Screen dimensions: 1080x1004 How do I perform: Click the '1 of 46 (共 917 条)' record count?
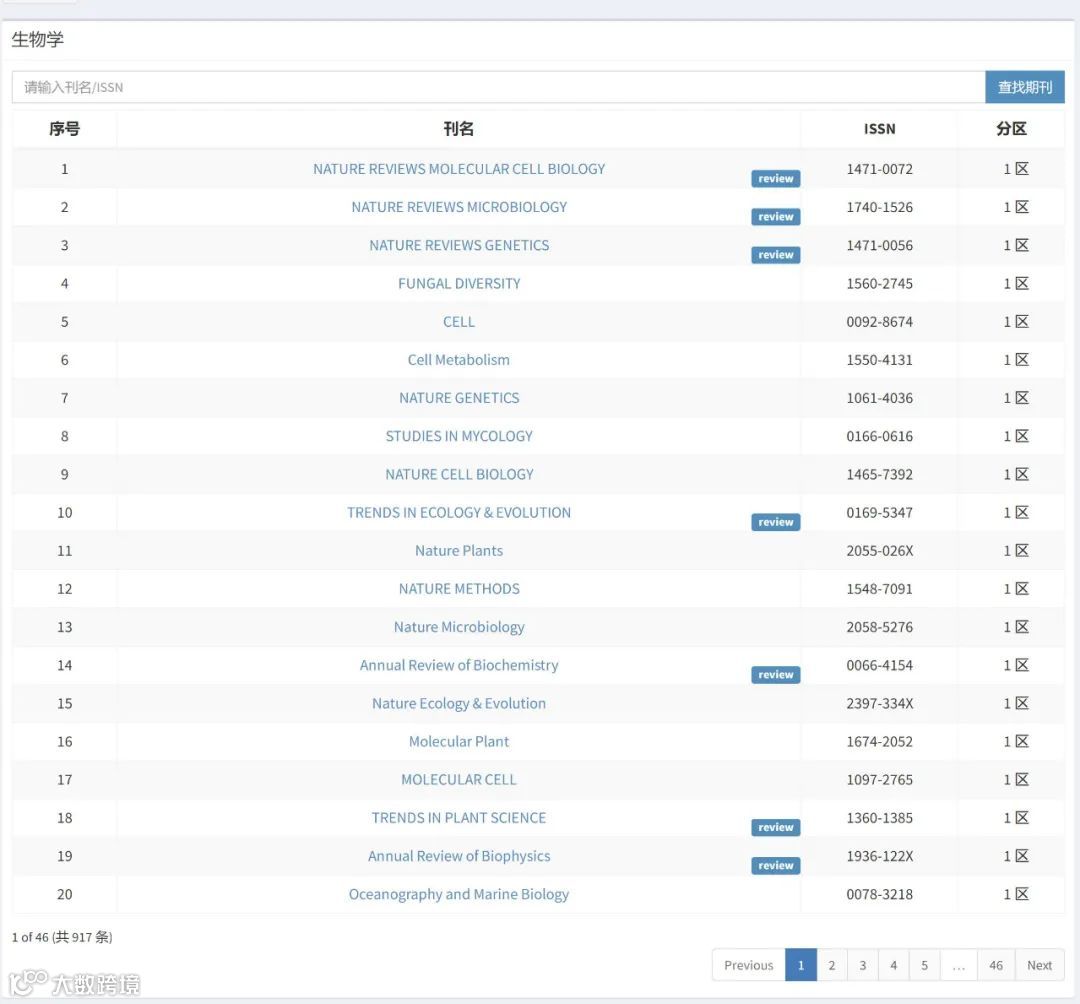pyautogui.click(x=62, y=937)
